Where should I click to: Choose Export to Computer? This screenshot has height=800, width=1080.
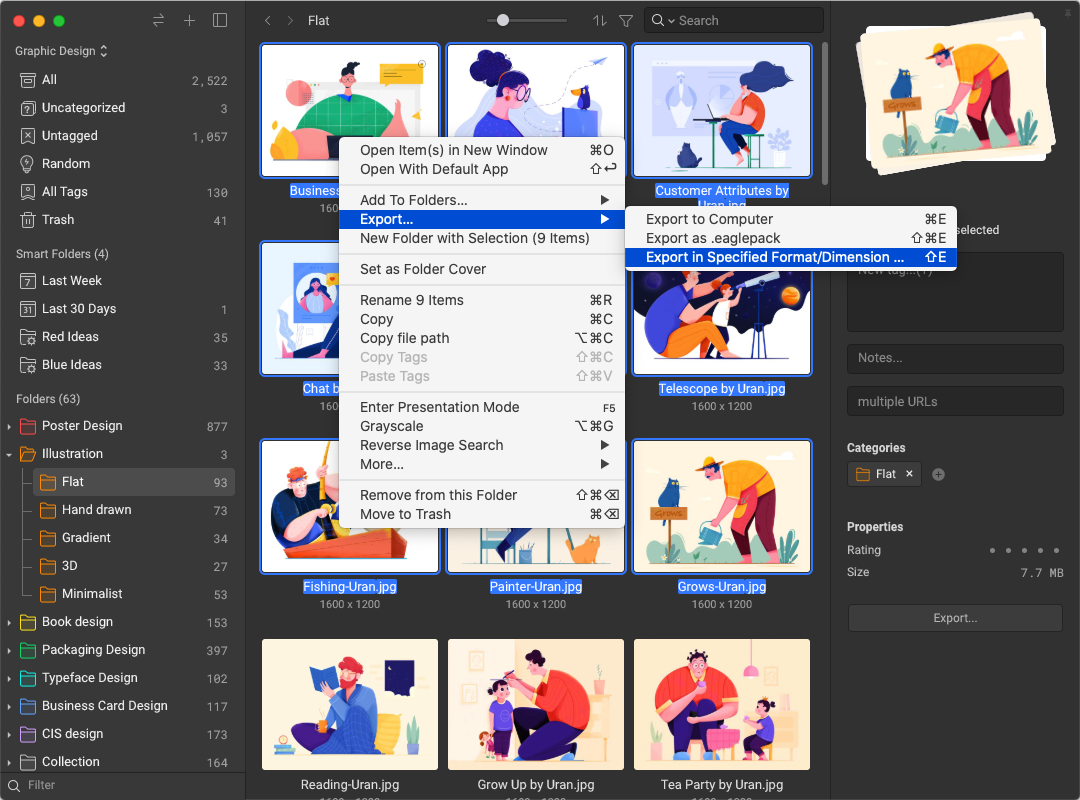(x=790, y=219)
